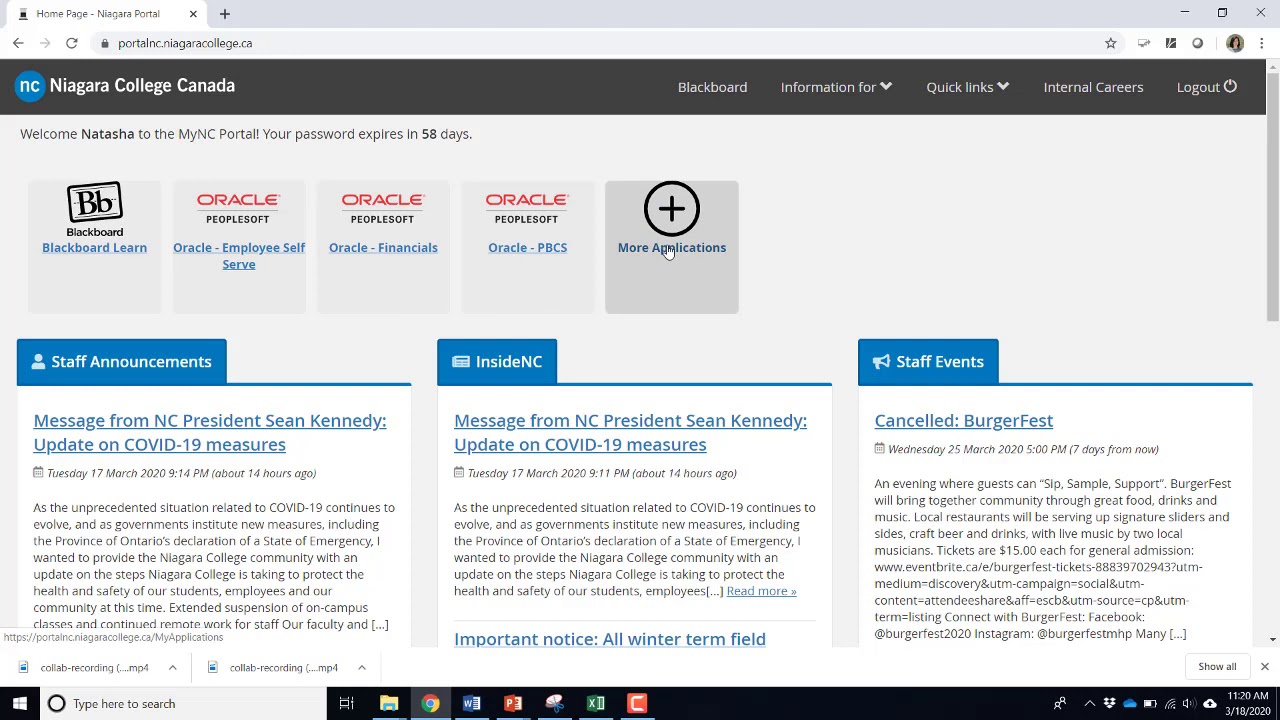Reload the page with the refresh icon
The height and width of the screenshot is (720, 1280).
[x=72, y=43]
